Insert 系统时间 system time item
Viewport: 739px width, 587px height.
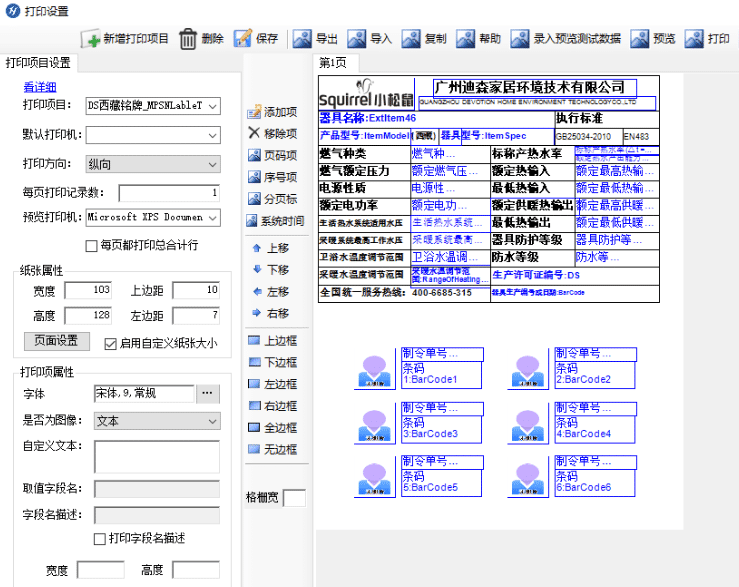(x=254, y=221)
